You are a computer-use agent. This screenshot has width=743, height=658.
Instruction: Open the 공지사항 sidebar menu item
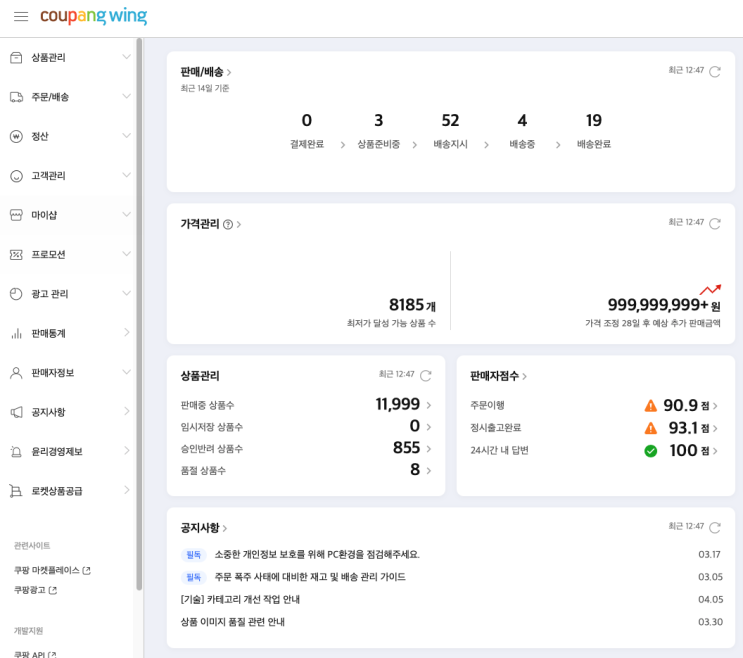[x=68, y=412]
